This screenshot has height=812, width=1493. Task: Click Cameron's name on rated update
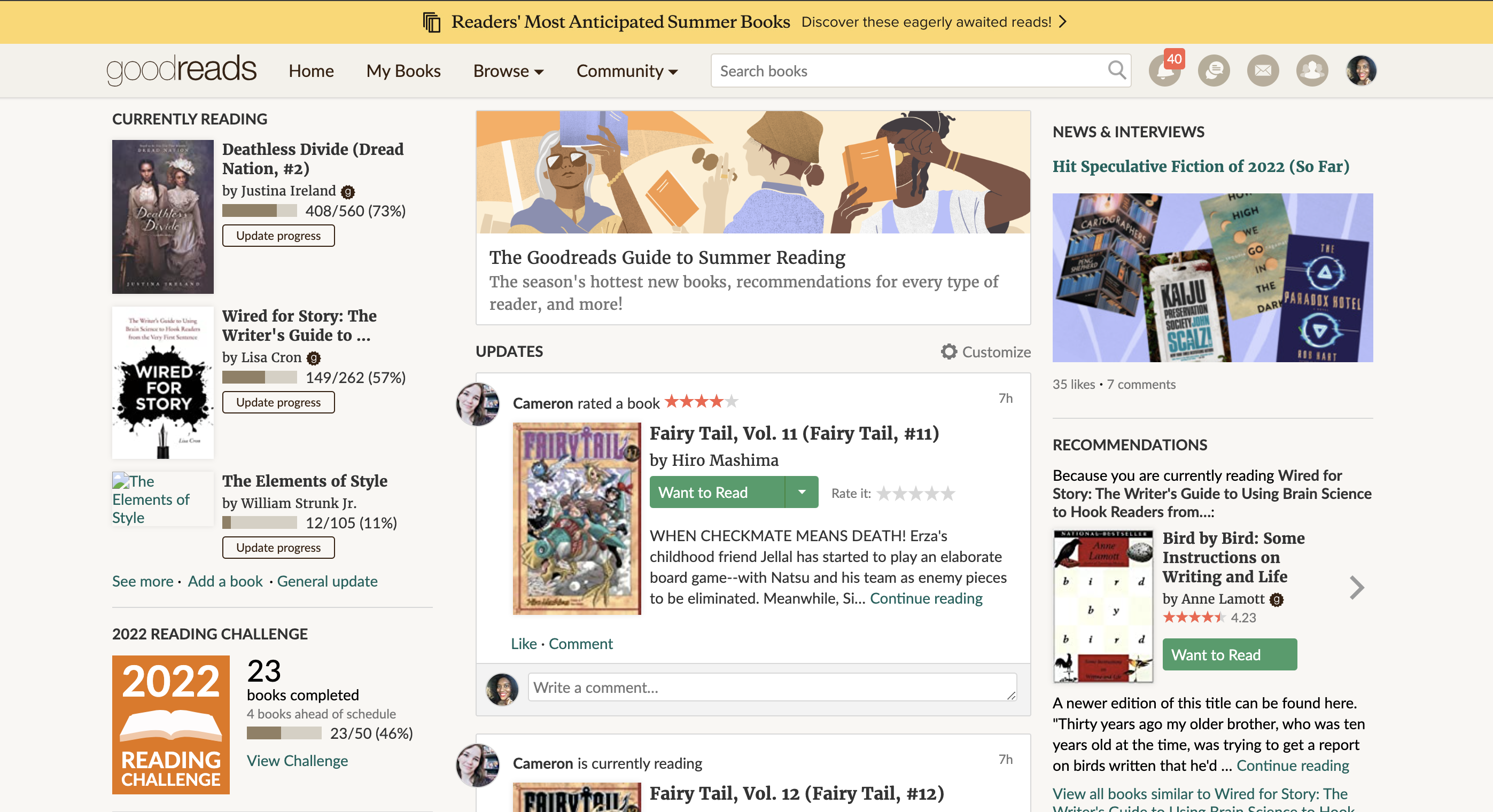[x=542, y=403]
